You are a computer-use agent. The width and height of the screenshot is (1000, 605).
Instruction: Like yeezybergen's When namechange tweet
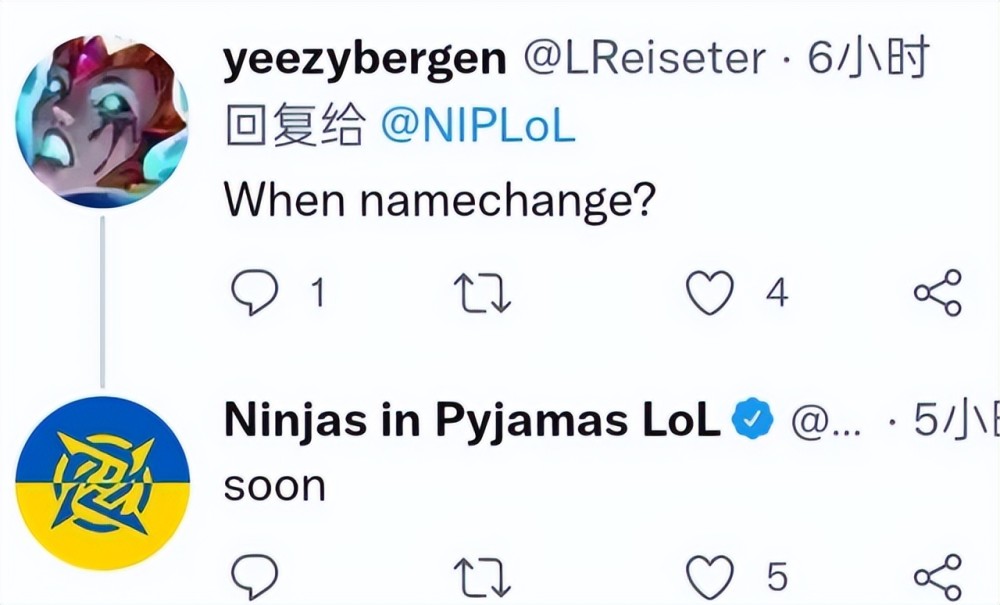coord(709,293)
